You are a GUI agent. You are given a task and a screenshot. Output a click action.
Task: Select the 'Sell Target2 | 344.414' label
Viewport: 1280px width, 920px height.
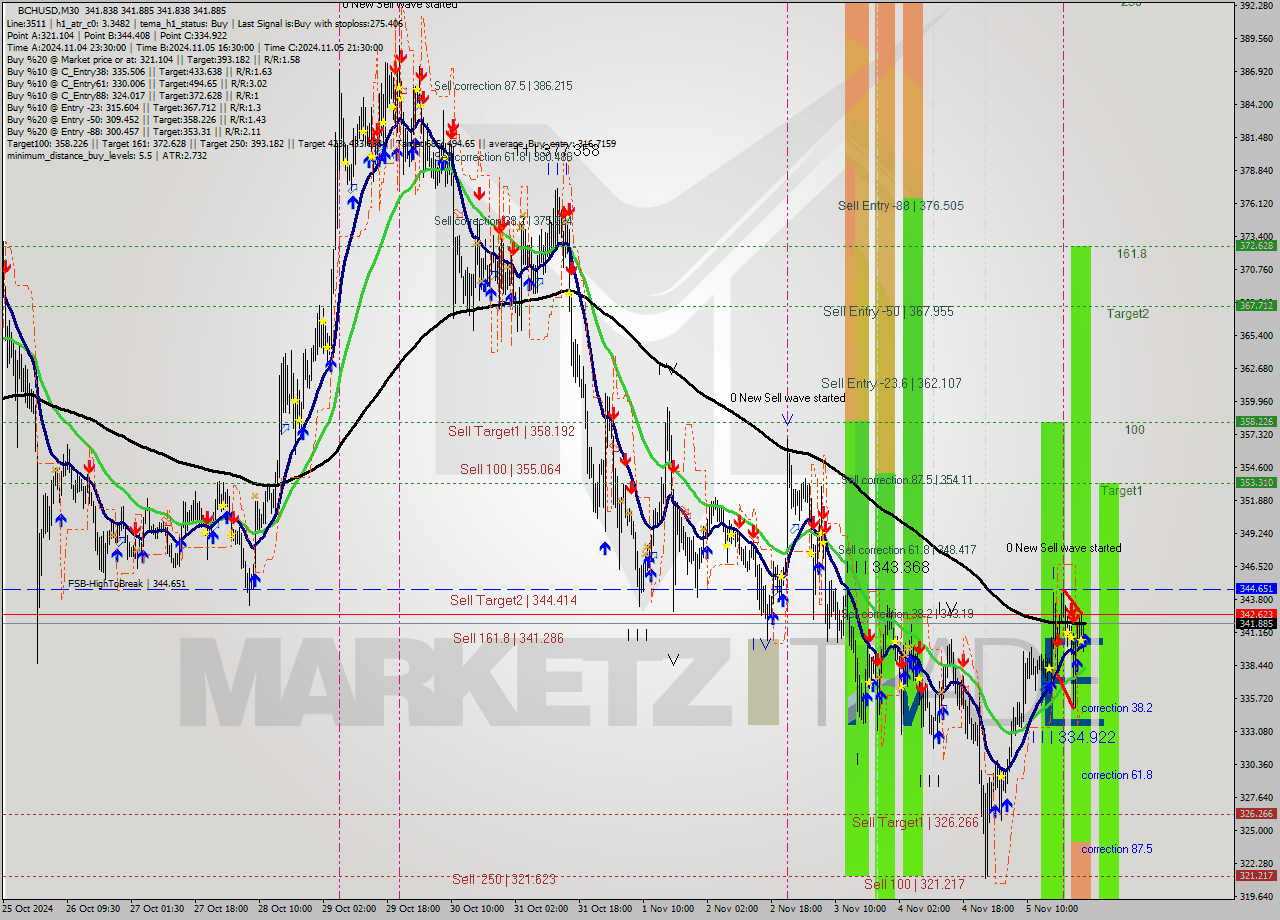pyautogui.click(x=514, y=600)
